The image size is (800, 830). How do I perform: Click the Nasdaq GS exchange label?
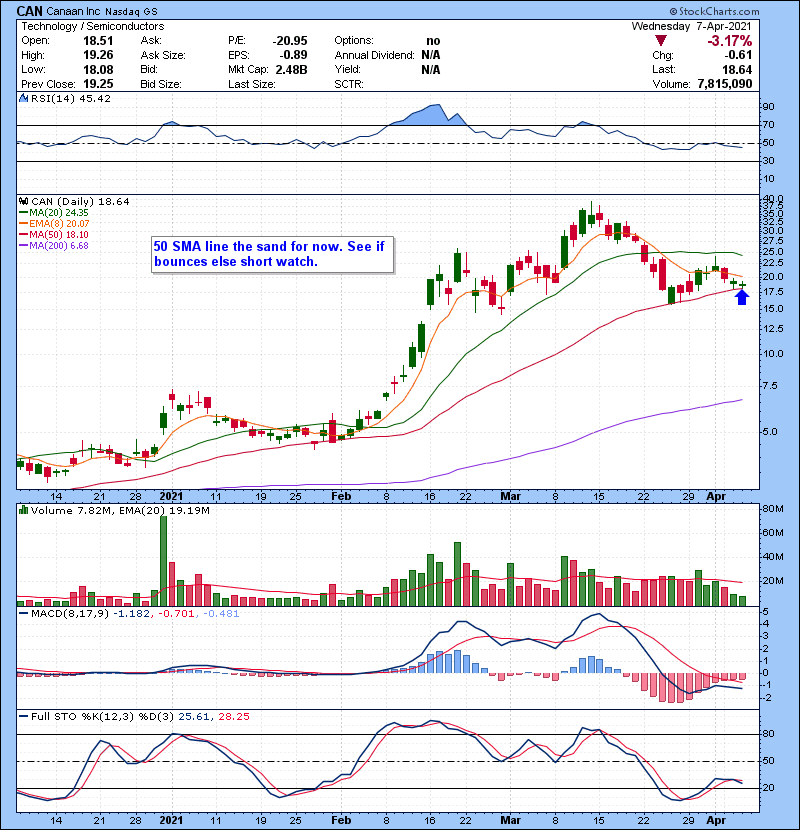(x=131, y=12)
